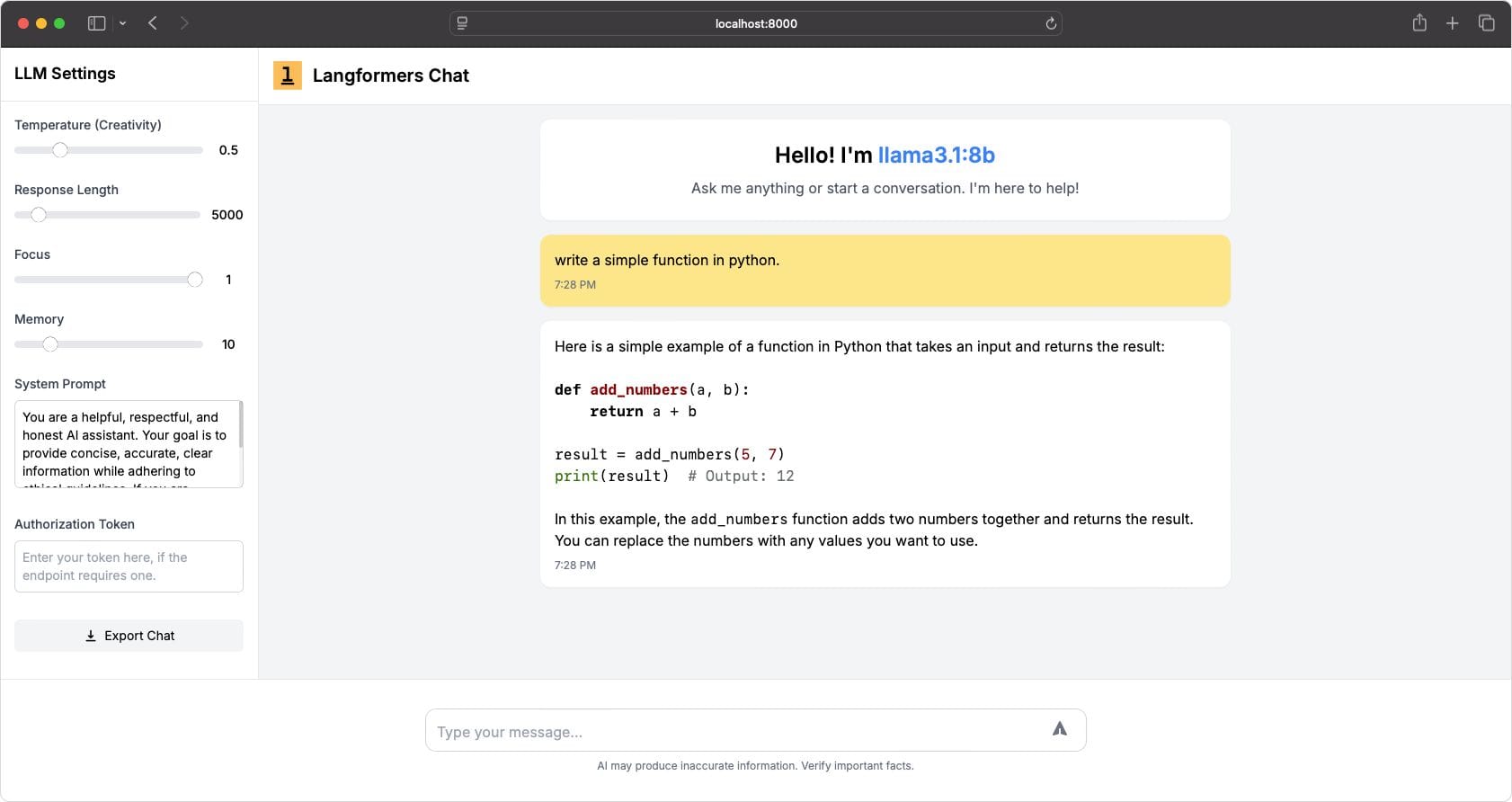Click the 7:28 PM timestamp in yellow message
The image size is (1512, 802).
[575, 285]
